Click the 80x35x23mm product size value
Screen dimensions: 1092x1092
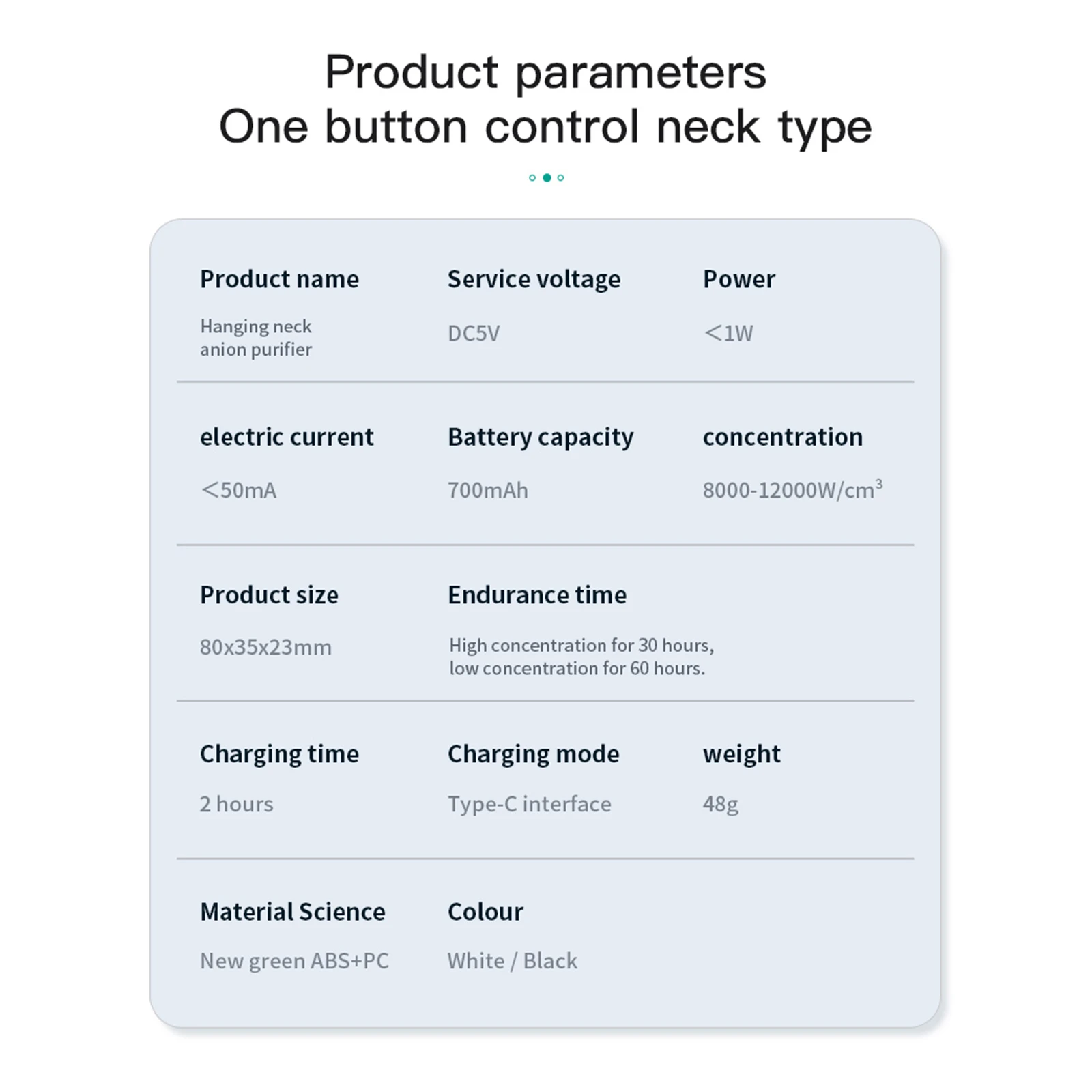(265, 647)
